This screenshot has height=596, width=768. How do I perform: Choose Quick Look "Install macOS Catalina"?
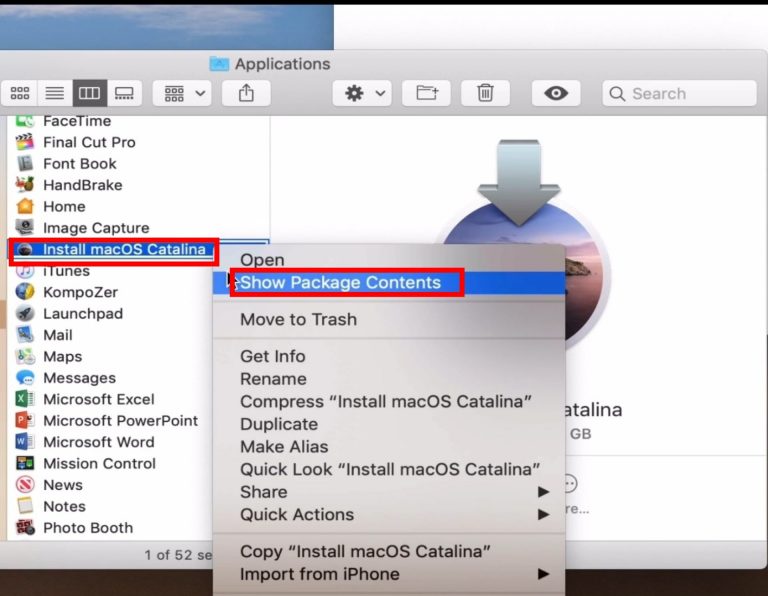click(x=389, y=469)
